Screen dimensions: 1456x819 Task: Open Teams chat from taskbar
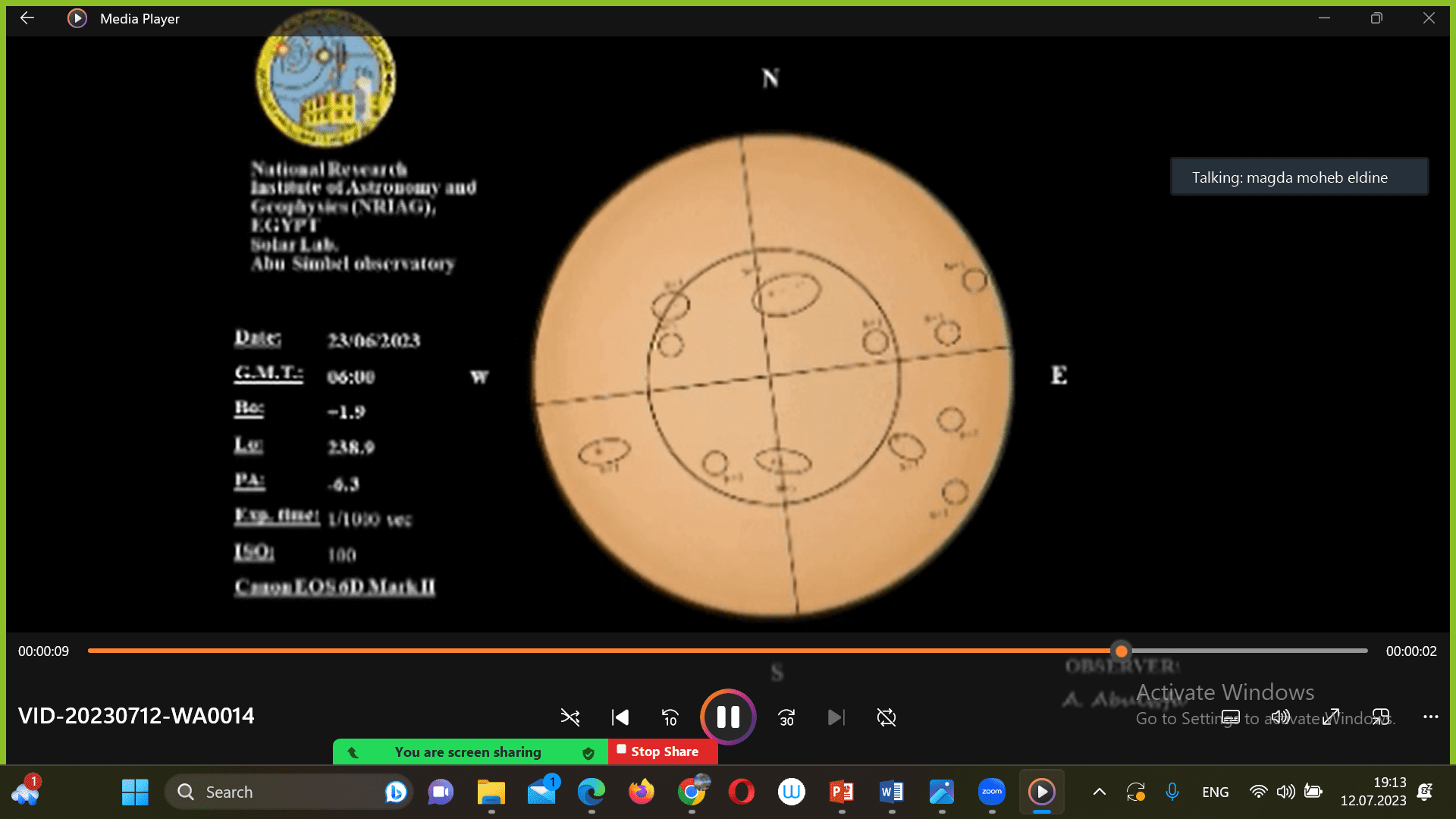point(441,792)
